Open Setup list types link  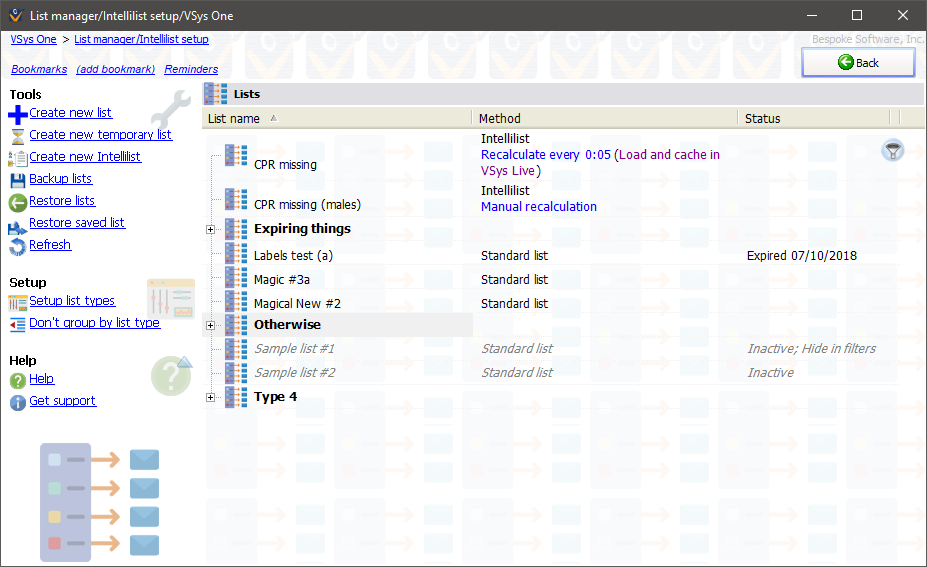[x=72, y=300]
